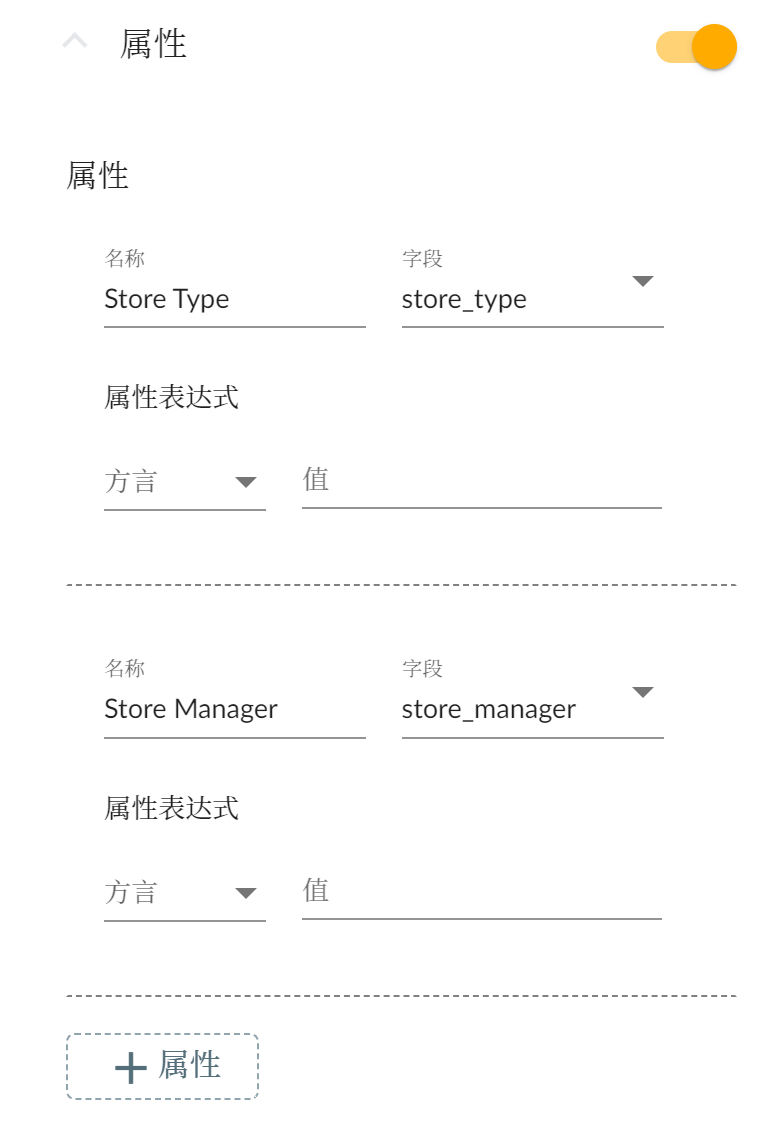Screen dimensions: 782x1137
Task: Open the store_type field dropdown
Action: coord(642,282)
